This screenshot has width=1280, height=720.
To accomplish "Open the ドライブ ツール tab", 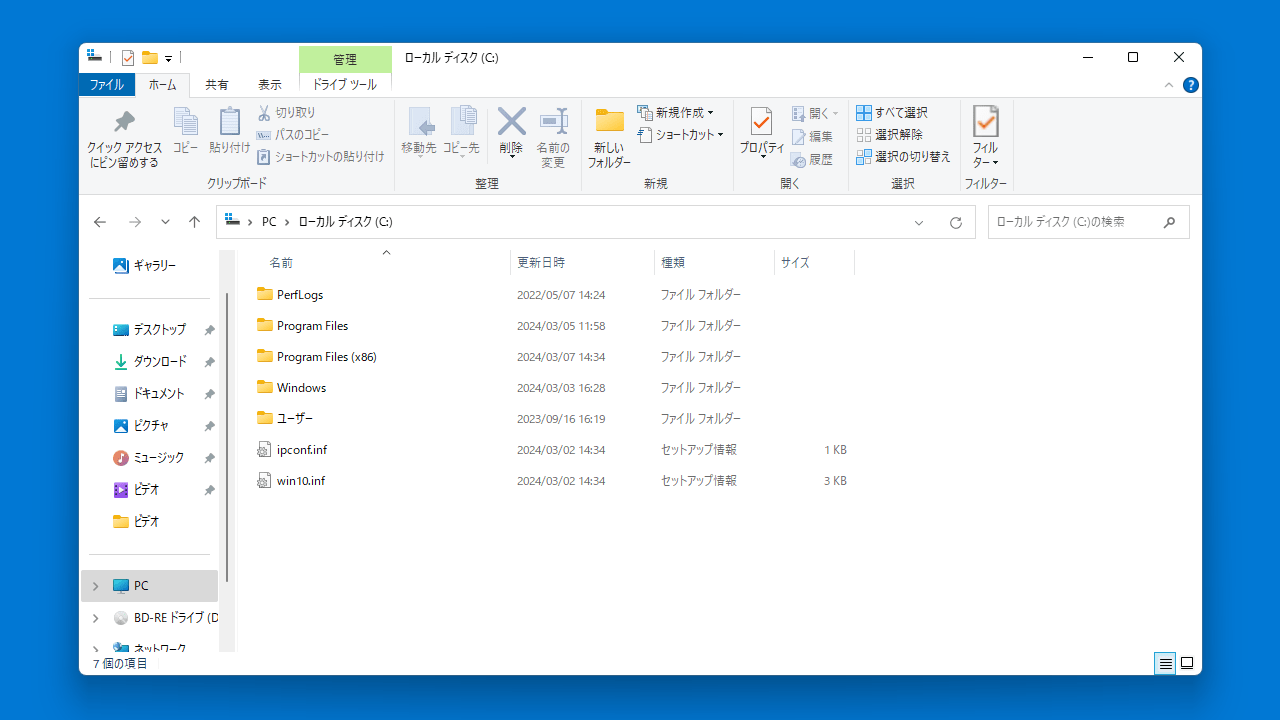I will [x=345, y=85].
